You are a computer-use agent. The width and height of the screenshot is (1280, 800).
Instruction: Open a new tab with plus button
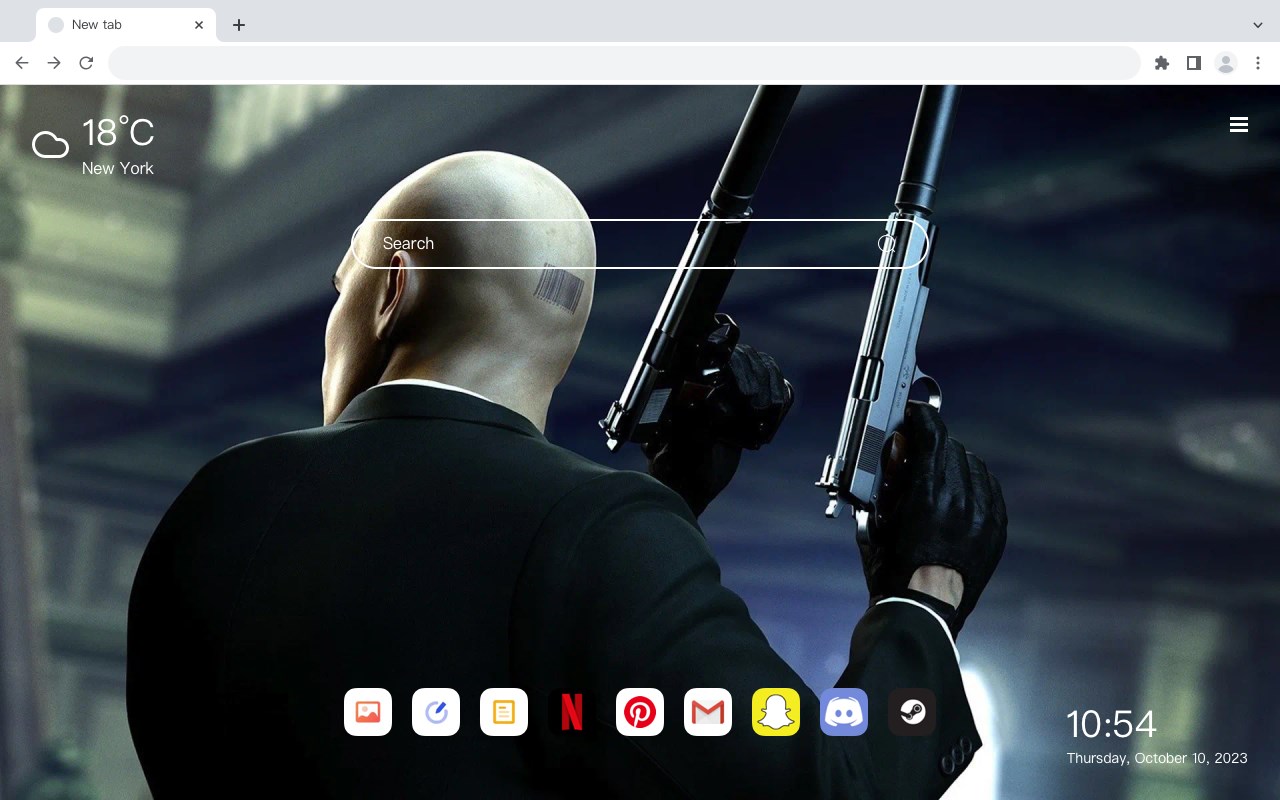tap(238, 25)
